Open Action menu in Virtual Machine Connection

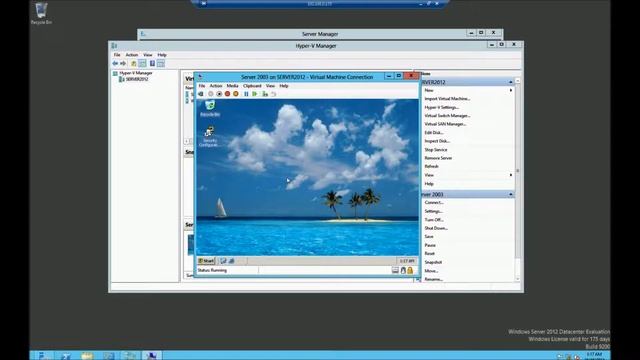click(216, 86)
